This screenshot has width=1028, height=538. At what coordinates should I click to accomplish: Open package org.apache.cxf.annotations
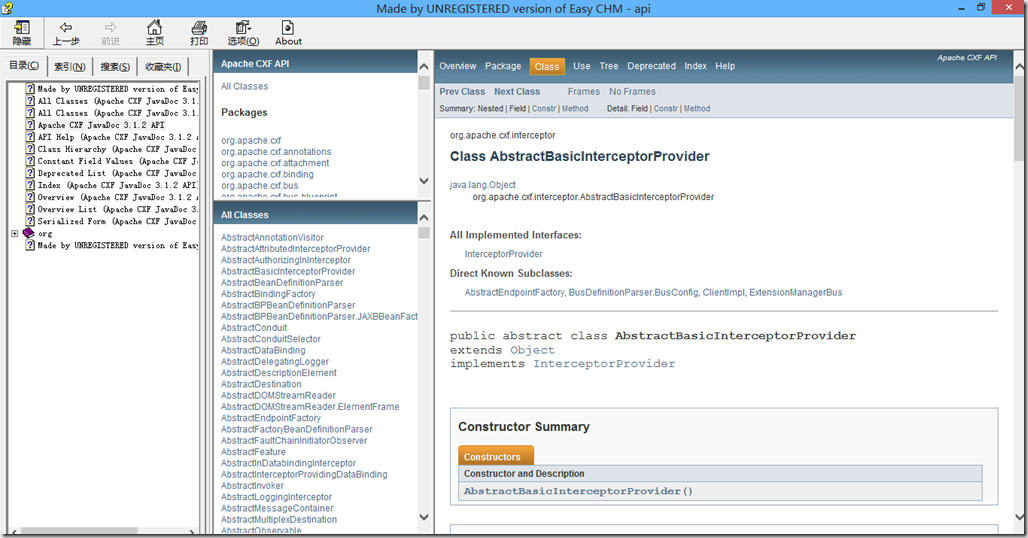tap(276, 151)
